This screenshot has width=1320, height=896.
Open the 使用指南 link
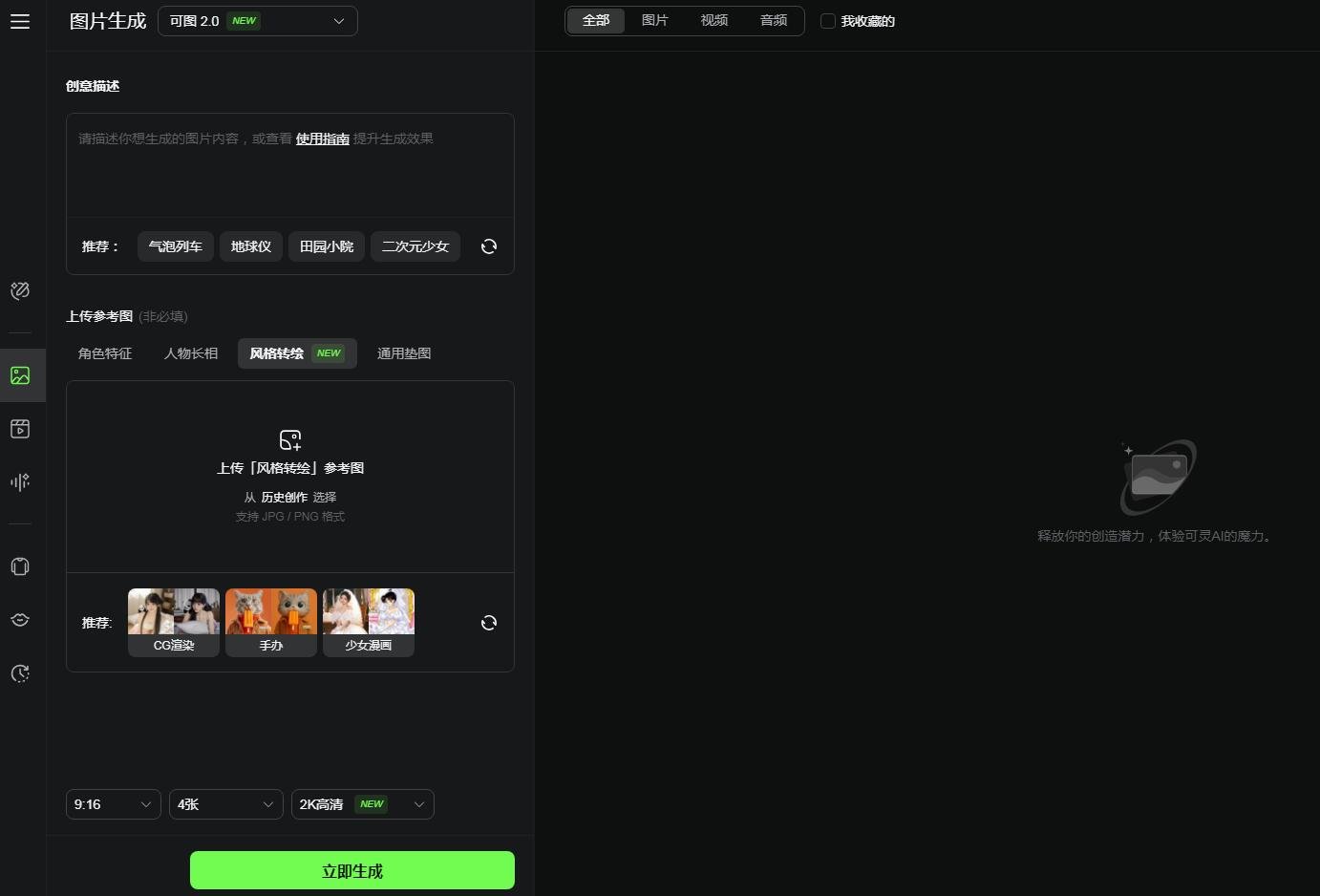coord(322,139)
